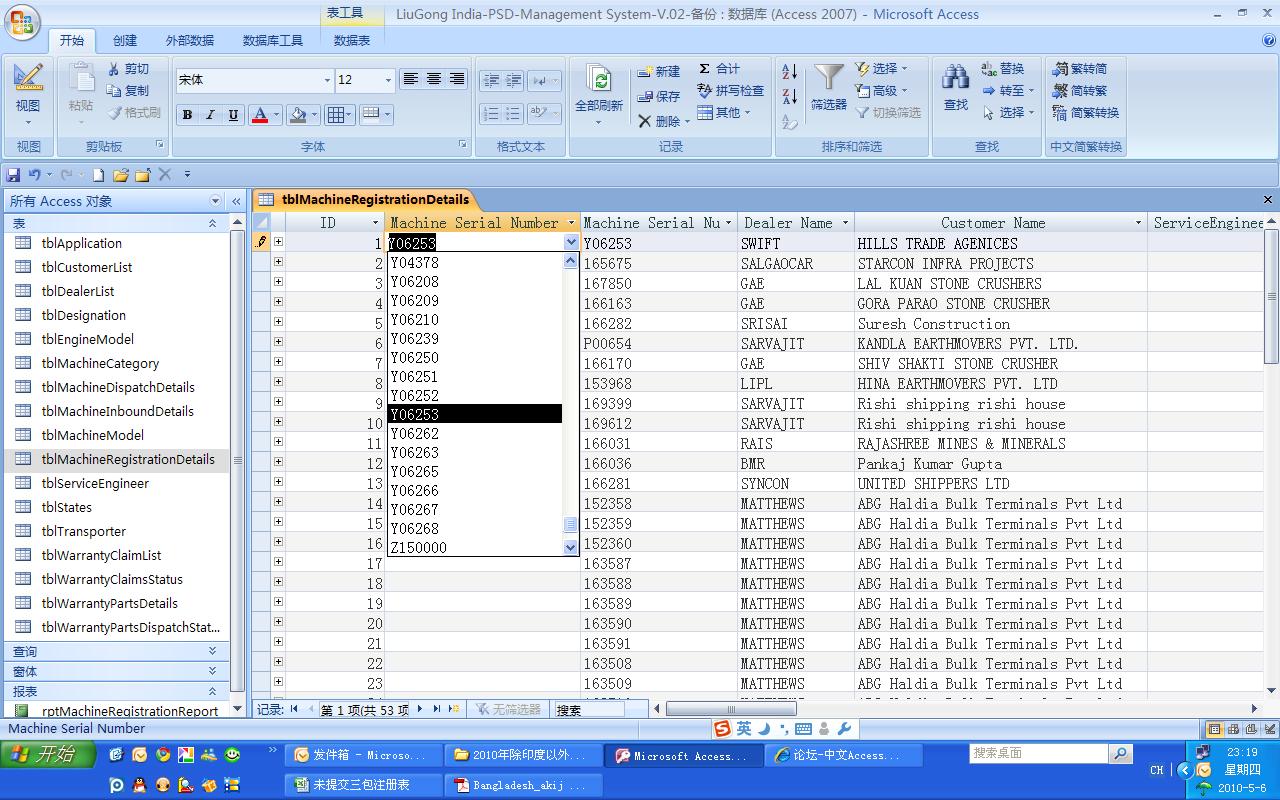1280x800 pixels.
Task: Collapse the 表 tables group
Action: click(212, 223)
